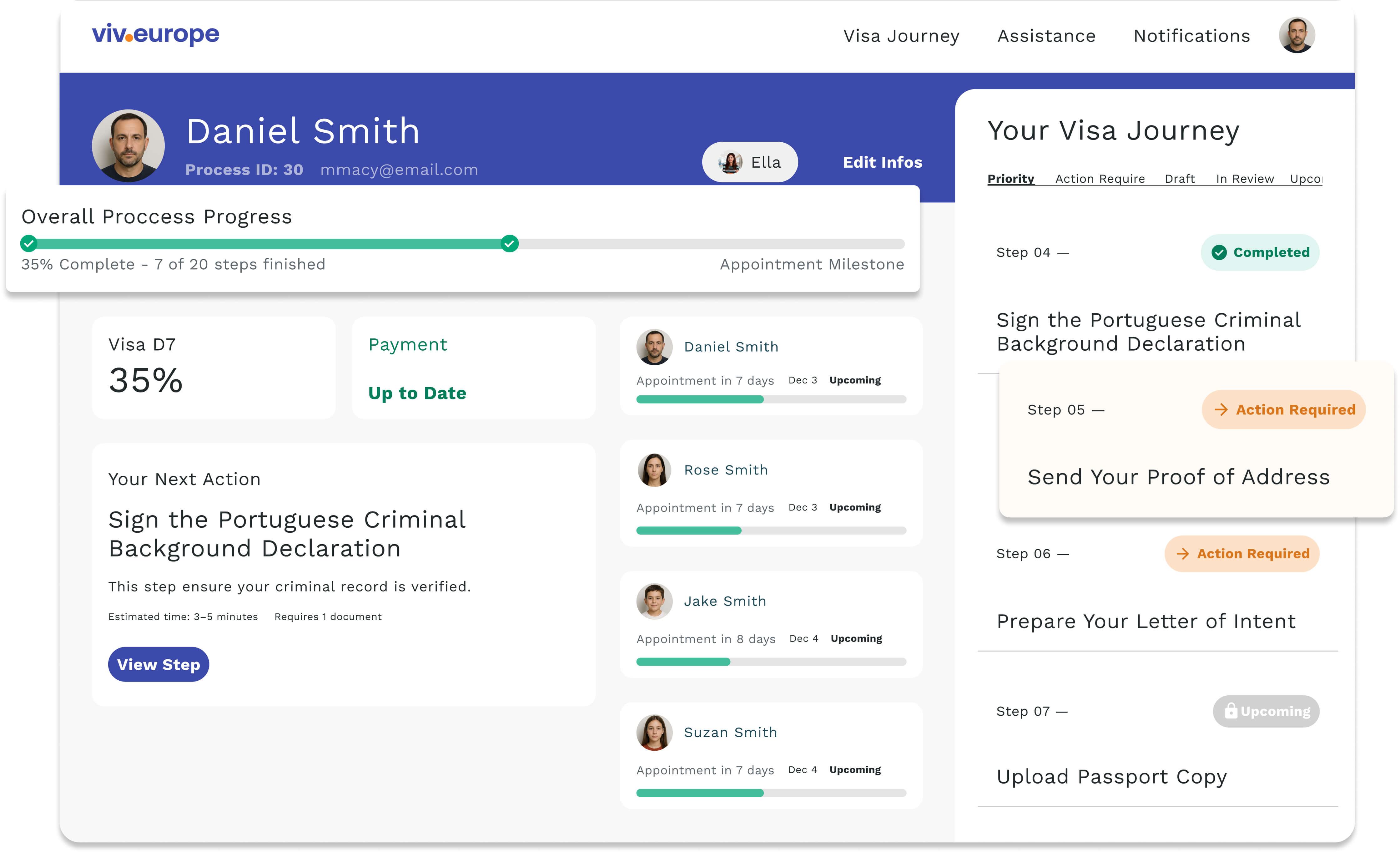Open Step 06 Prepare Your Letter of Intent
This screenshot has width=1400, height=853.
coord(1146,621)
